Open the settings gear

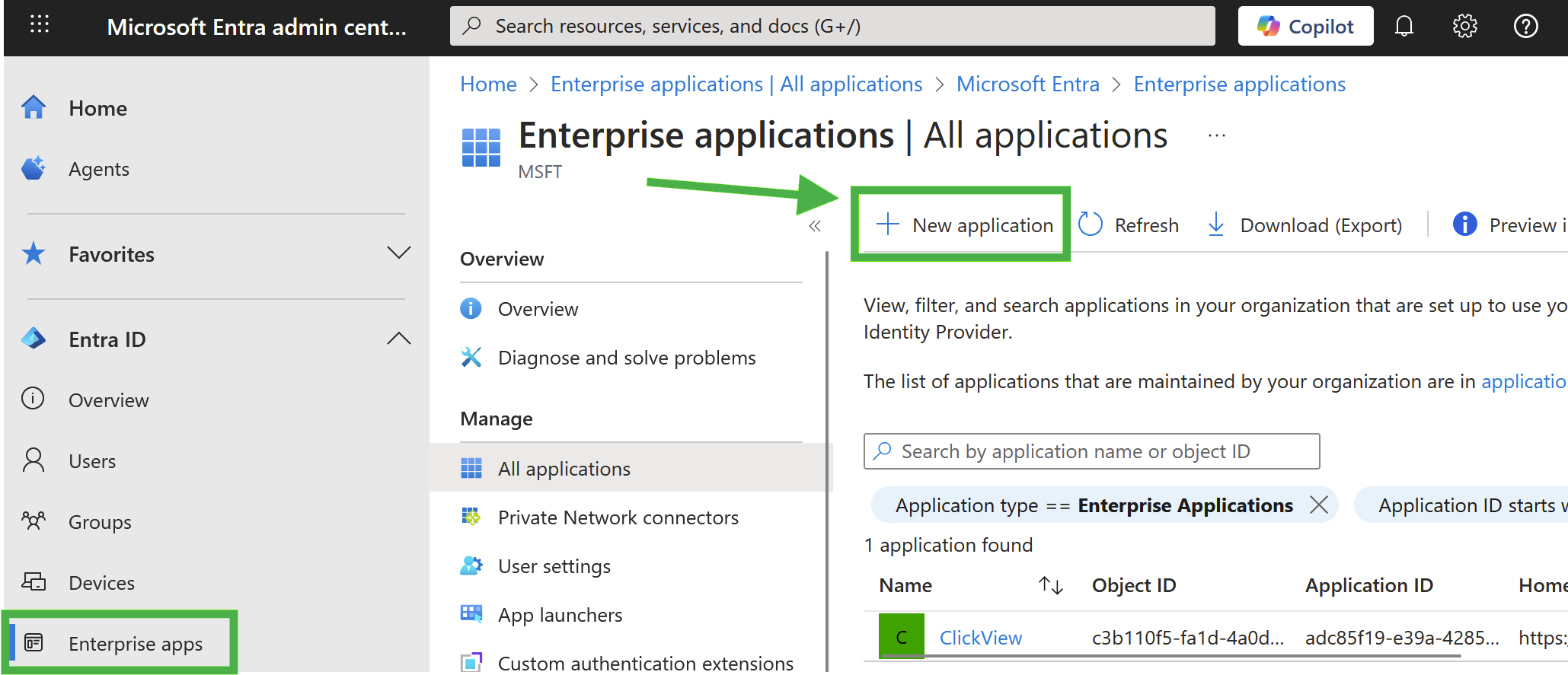[1464, 27]
